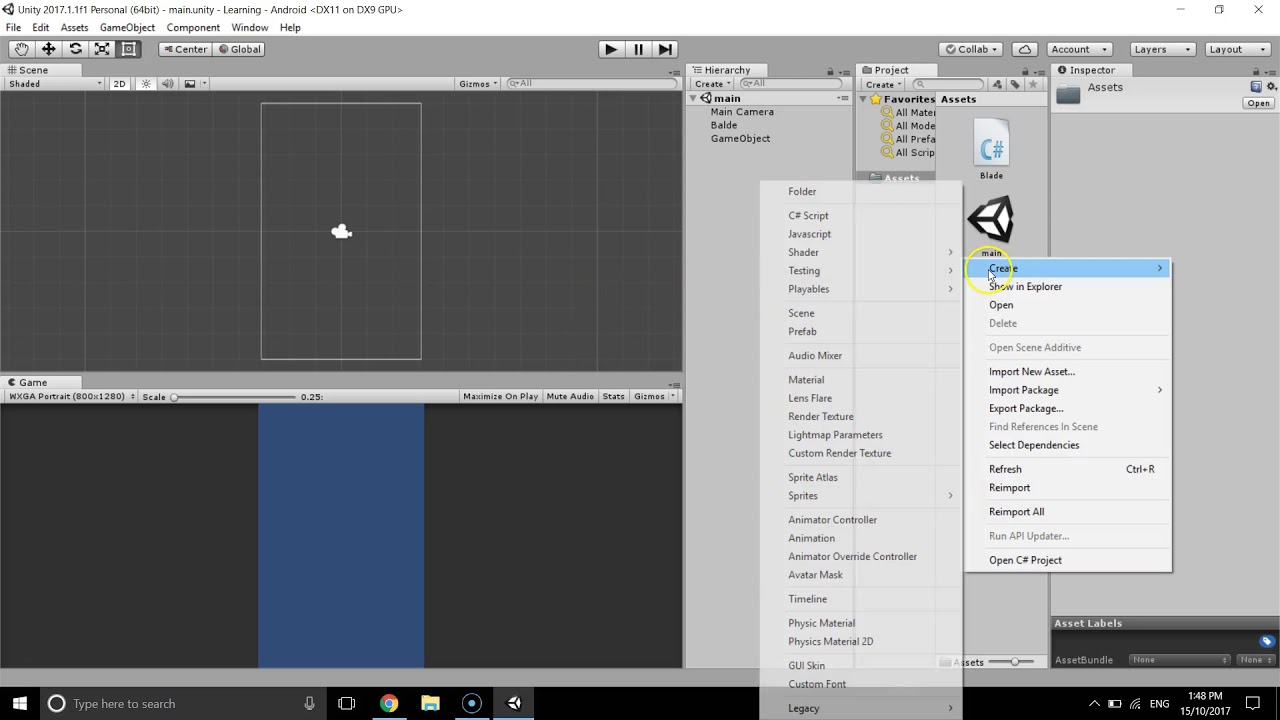Image resolution: width=1280 pixels, height=720 pixels.
Task: Click search by type icon in Project
Action: coord(997,84)
